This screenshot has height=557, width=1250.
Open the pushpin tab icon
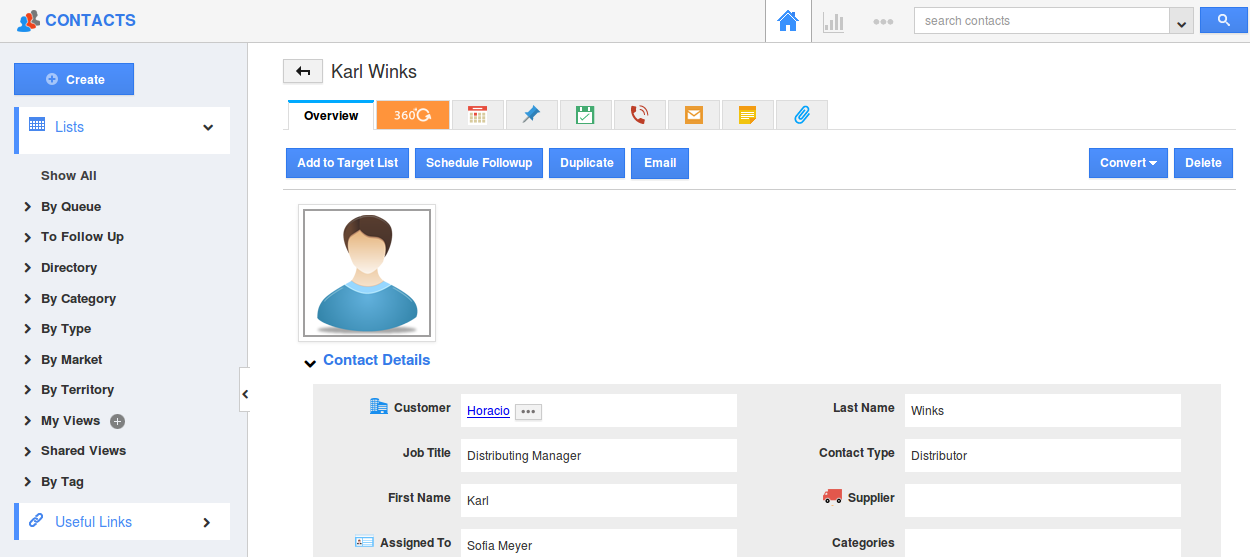[x=531, y=115]
